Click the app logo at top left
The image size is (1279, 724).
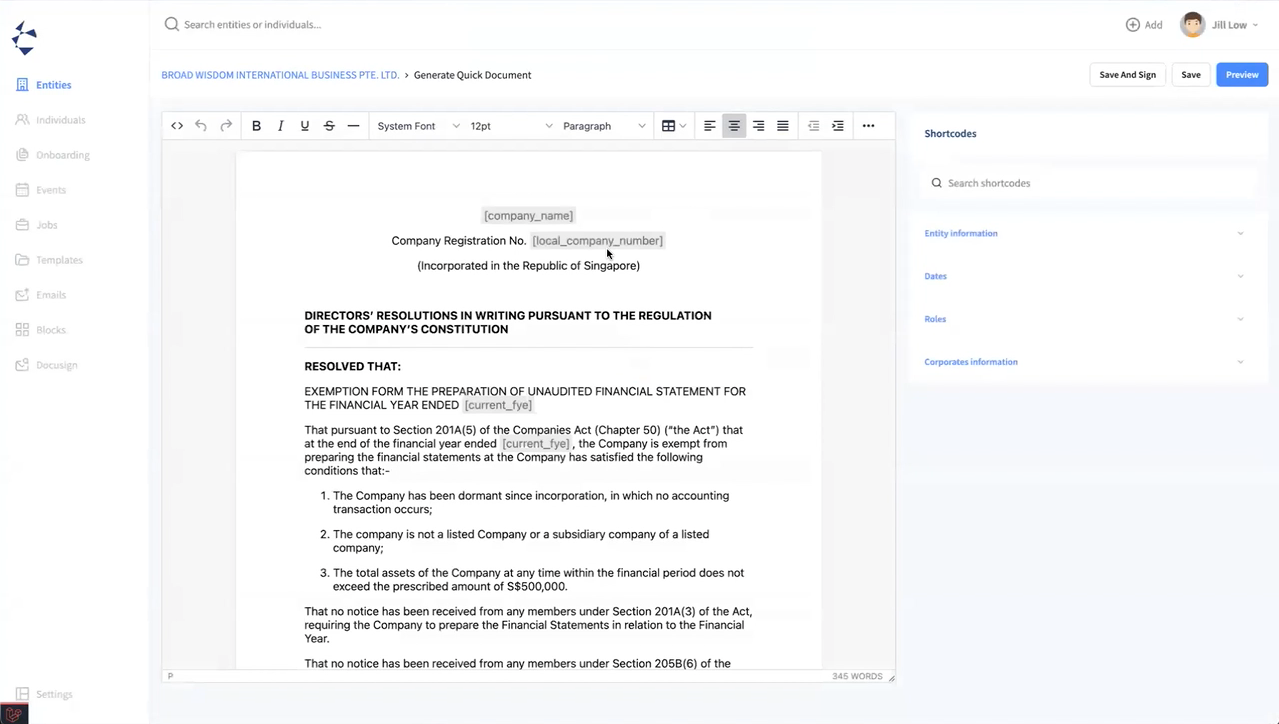24,38
